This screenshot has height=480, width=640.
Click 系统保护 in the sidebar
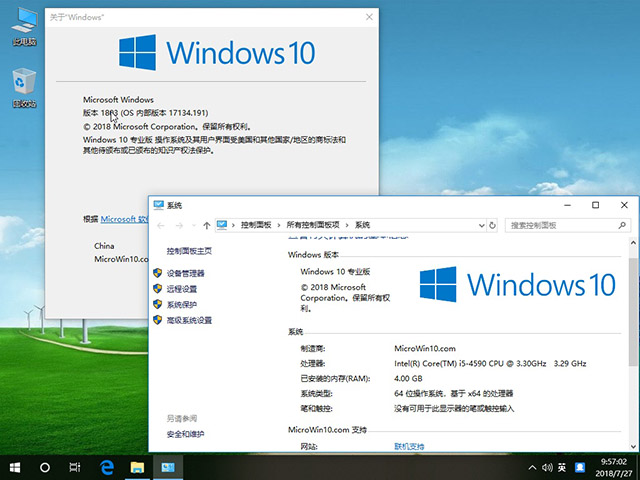pos(181,305)
